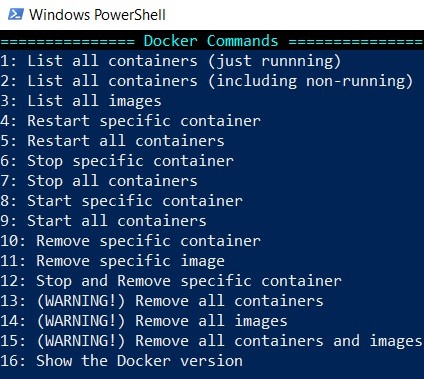424x379 pixels.
Task: Click the PowerShell icon in the title bar
Action: [16, 14]
